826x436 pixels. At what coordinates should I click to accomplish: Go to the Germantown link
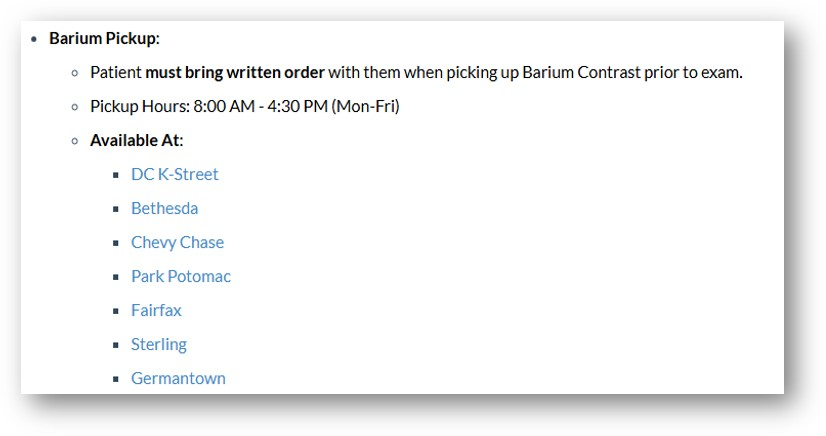178,378
